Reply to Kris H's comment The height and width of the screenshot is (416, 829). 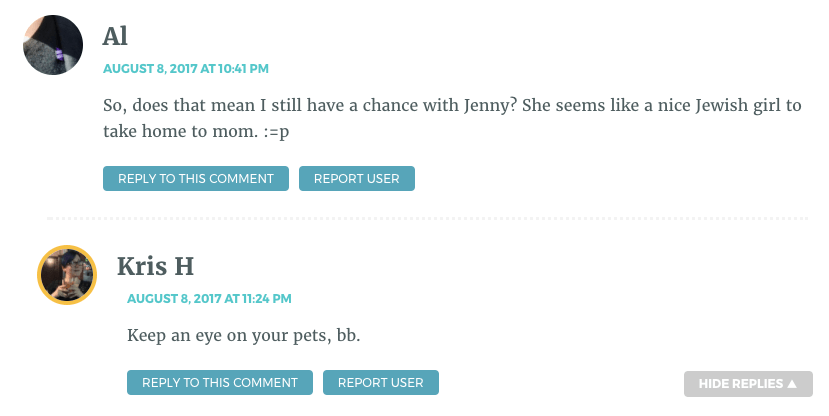click(x=219, y=383)
